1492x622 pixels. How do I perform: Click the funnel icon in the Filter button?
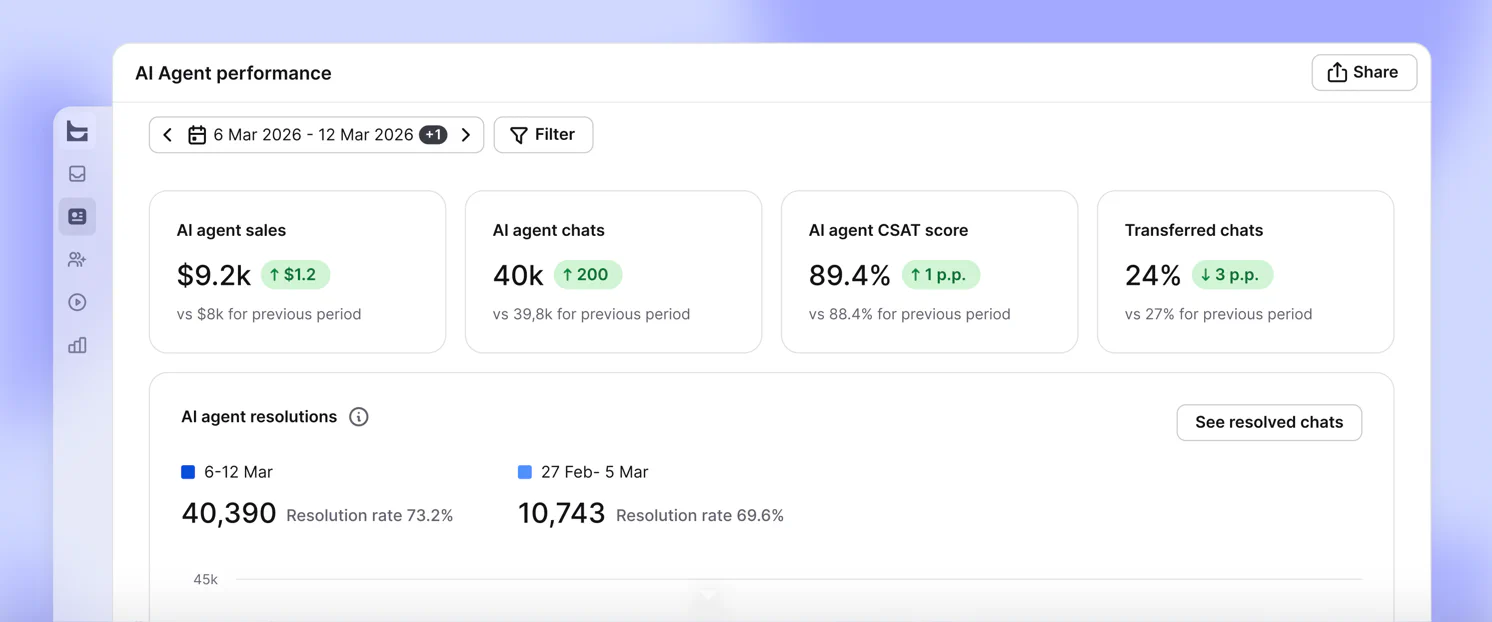(x=519, y=135)
